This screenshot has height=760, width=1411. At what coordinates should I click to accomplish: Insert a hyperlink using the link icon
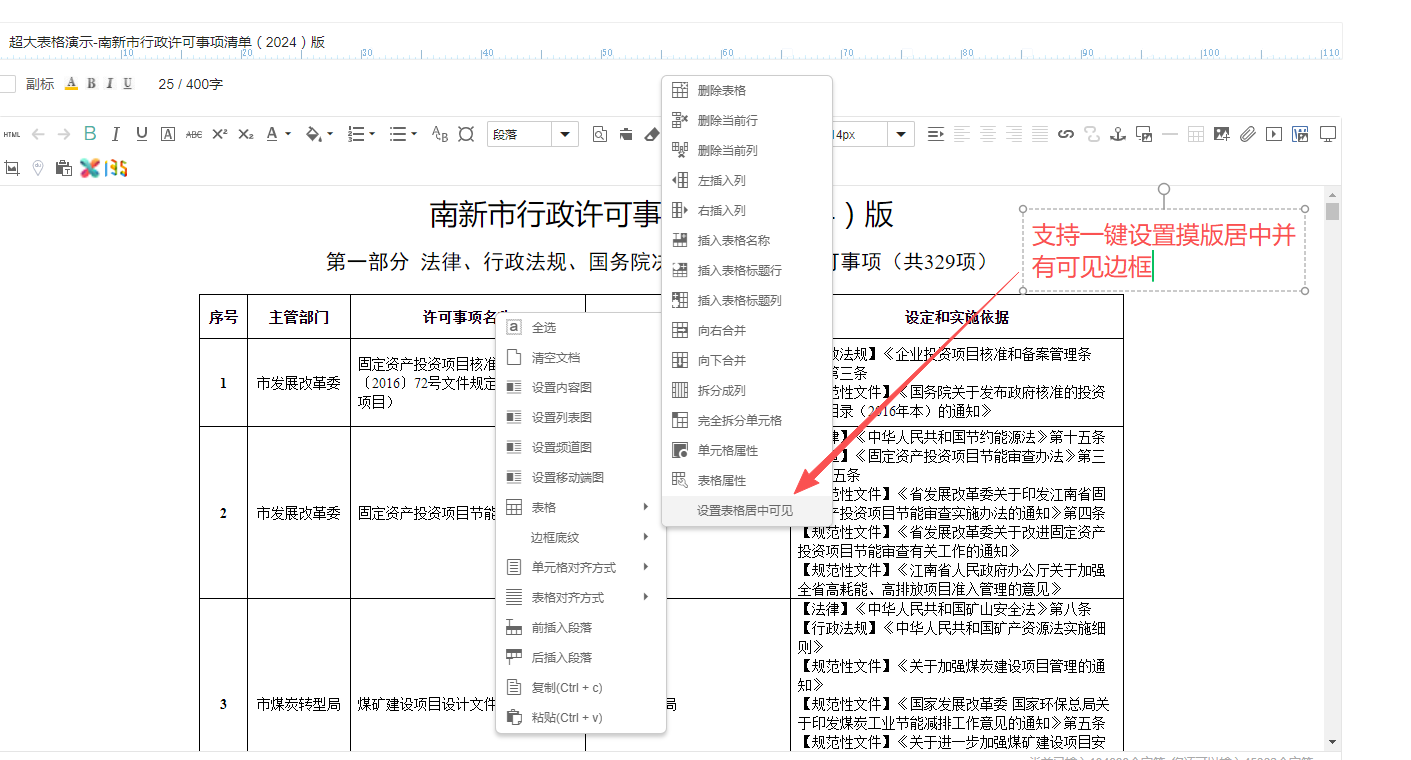1066,134
